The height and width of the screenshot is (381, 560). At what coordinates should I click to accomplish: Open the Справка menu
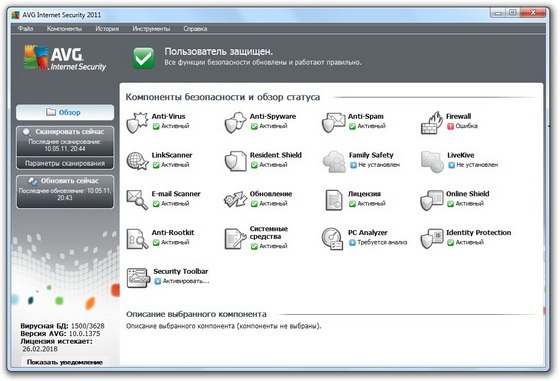coord(195,29)
